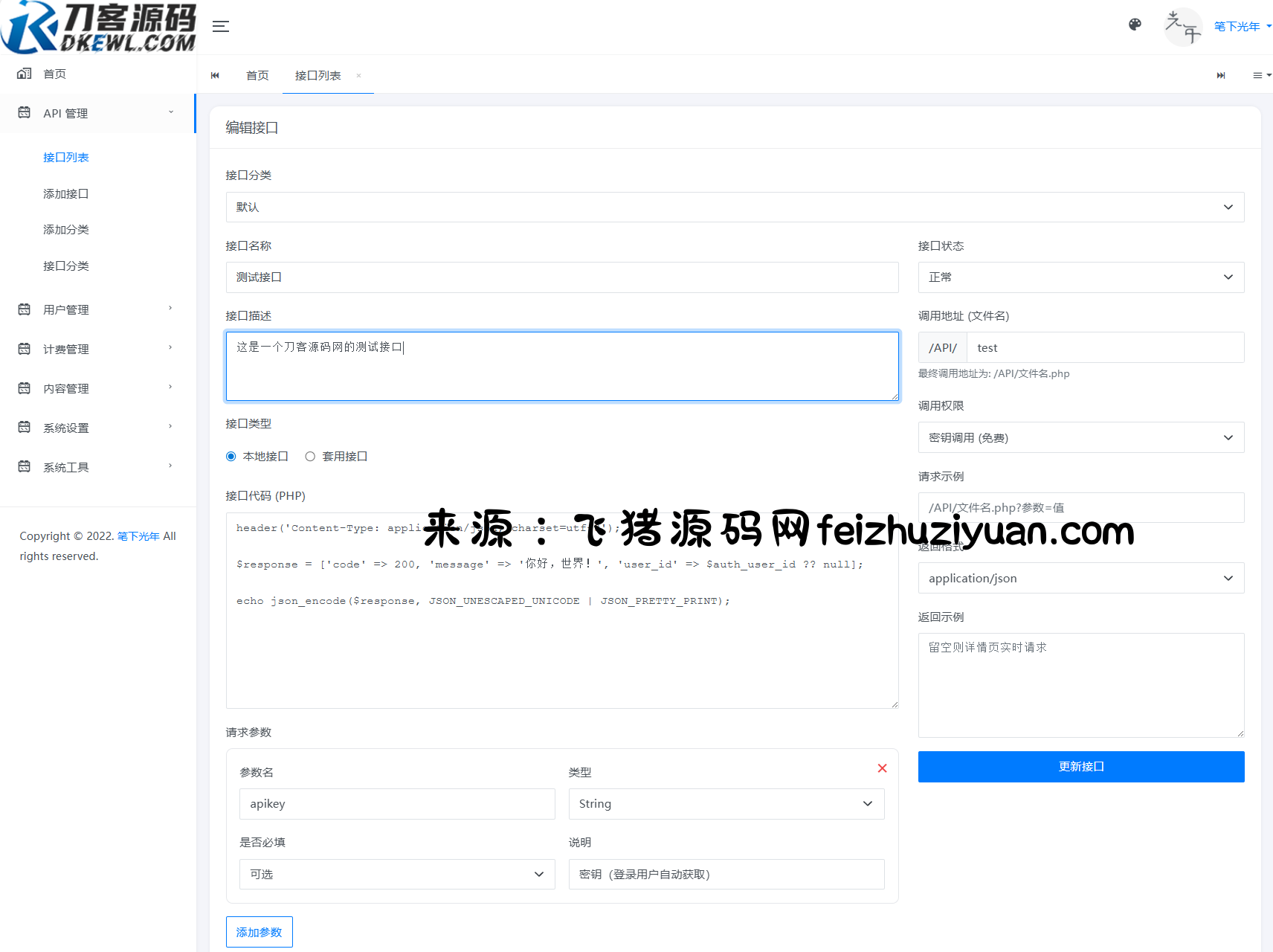Close the 接口列表 tab
The width and height of the screenshot is (1273, 952).
358,76
